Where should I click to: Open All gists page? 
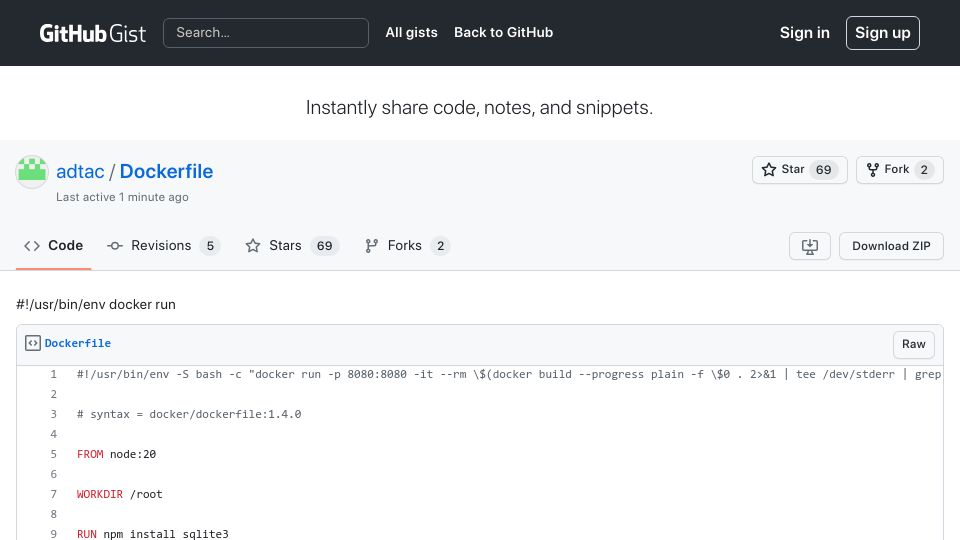coord(411,32)
